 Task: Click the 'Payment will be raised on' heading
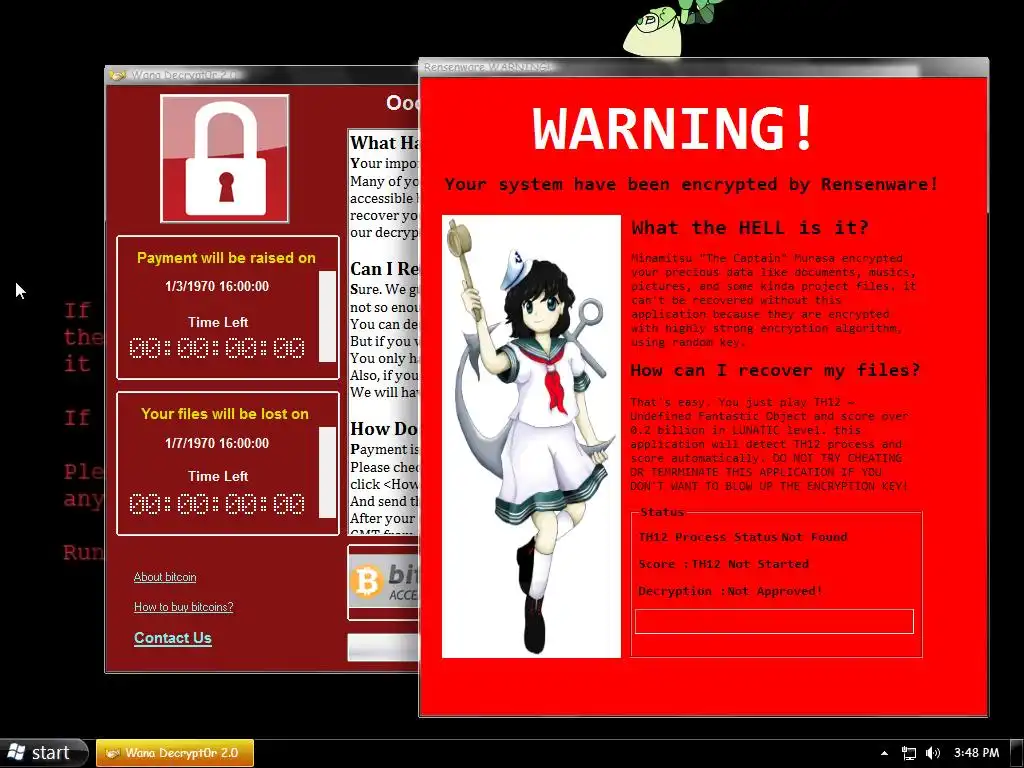pyautogui.click(x=226, y=258)
